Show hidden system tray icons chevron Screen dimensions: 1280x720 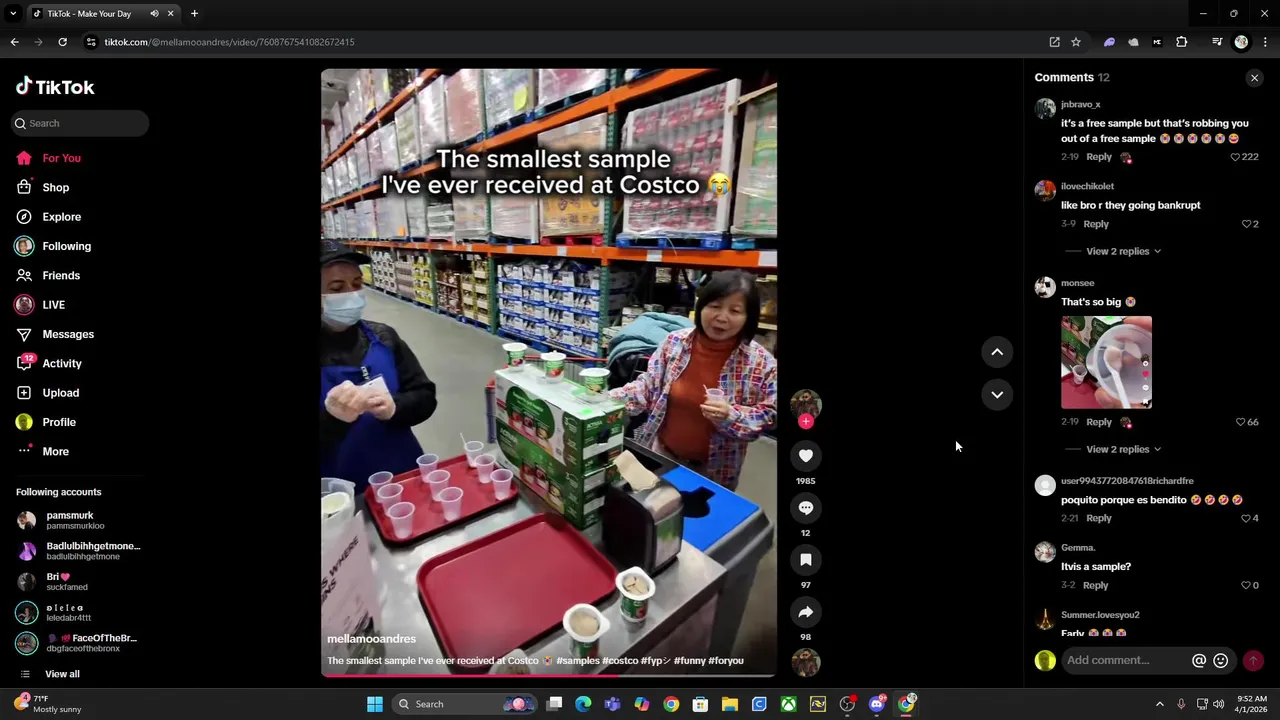click(x=1160, y=704)
